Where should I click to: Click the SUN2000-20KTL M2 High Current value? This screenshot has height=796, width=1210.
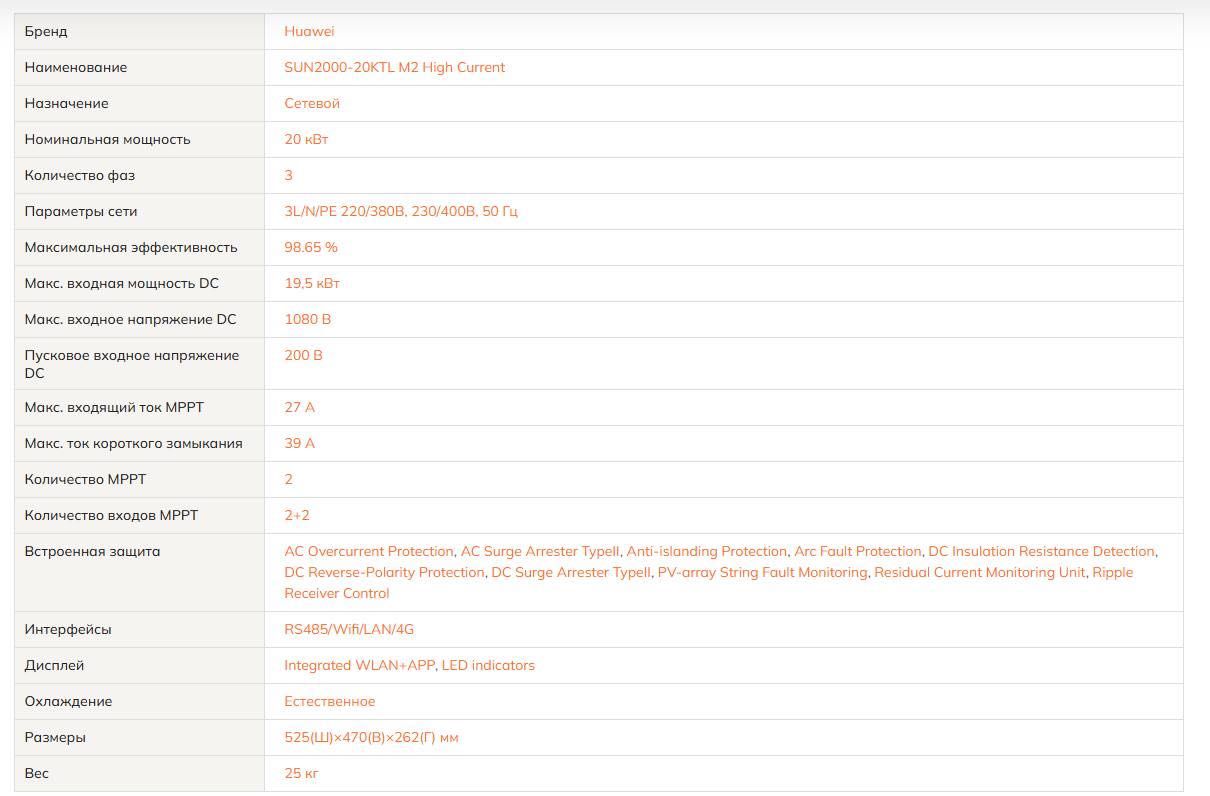(x=394, y=67)
